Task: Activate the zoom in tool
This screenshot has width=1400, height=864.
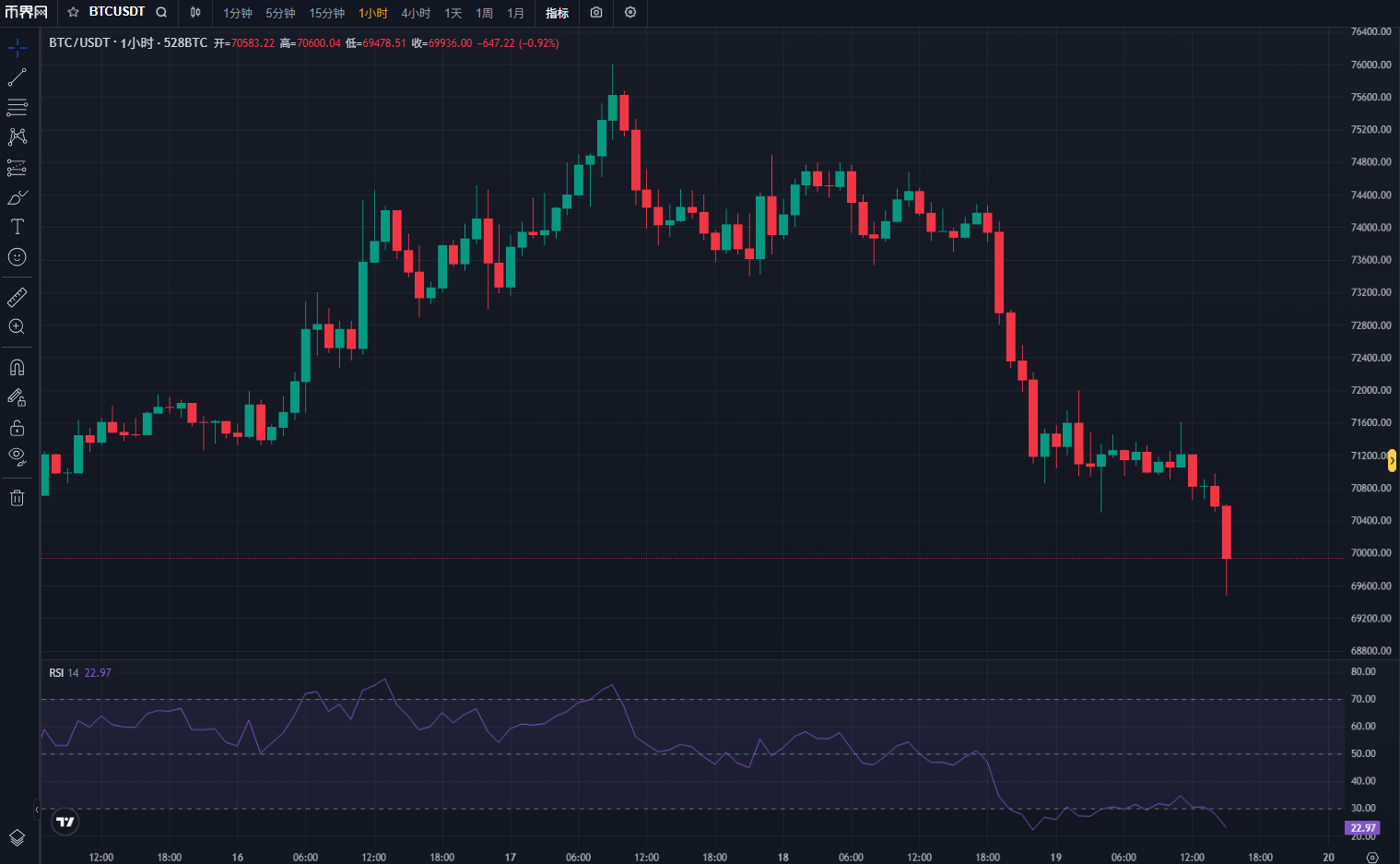Action: 18,326
